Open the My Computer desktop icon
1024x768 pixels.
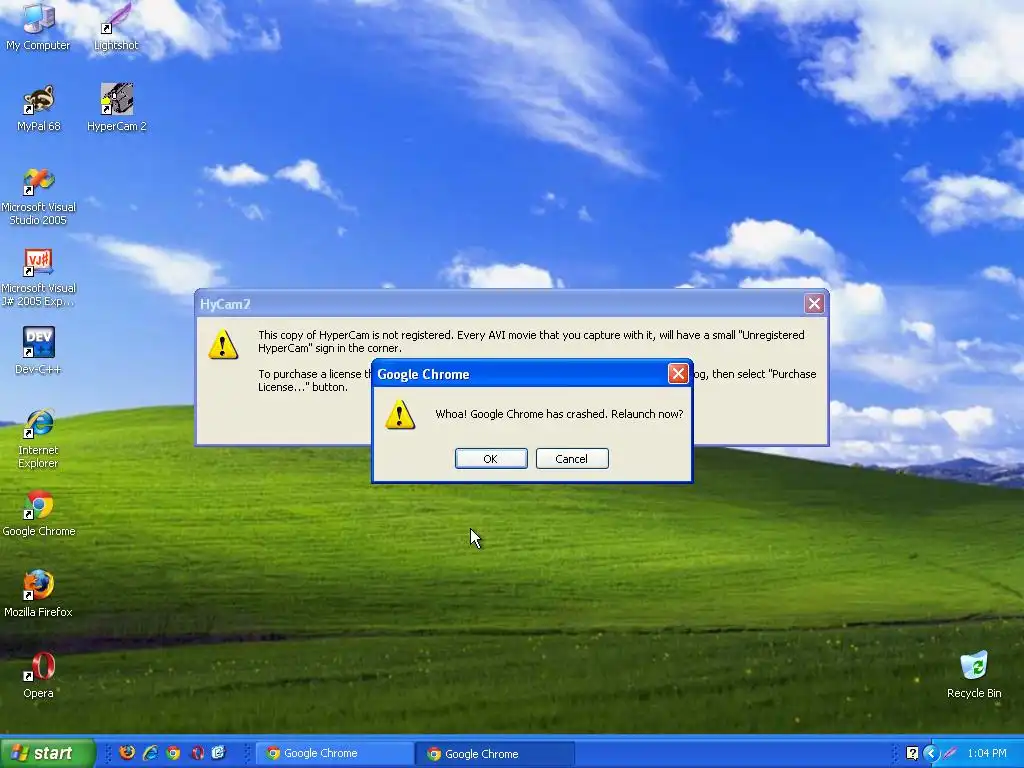click(x=38, y=26)
